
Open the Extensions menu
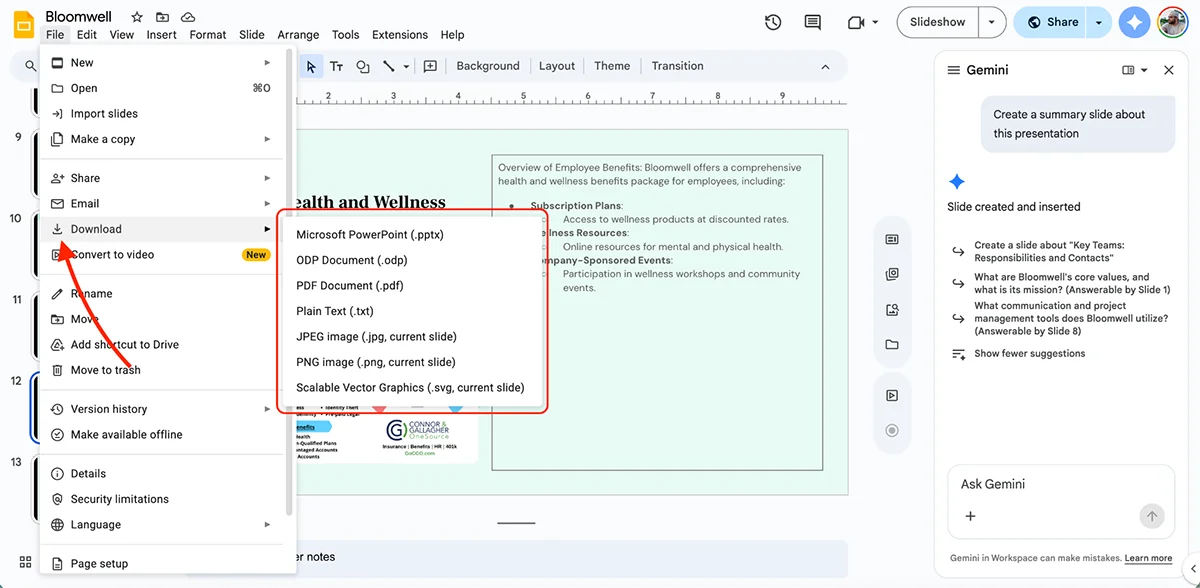400,35
